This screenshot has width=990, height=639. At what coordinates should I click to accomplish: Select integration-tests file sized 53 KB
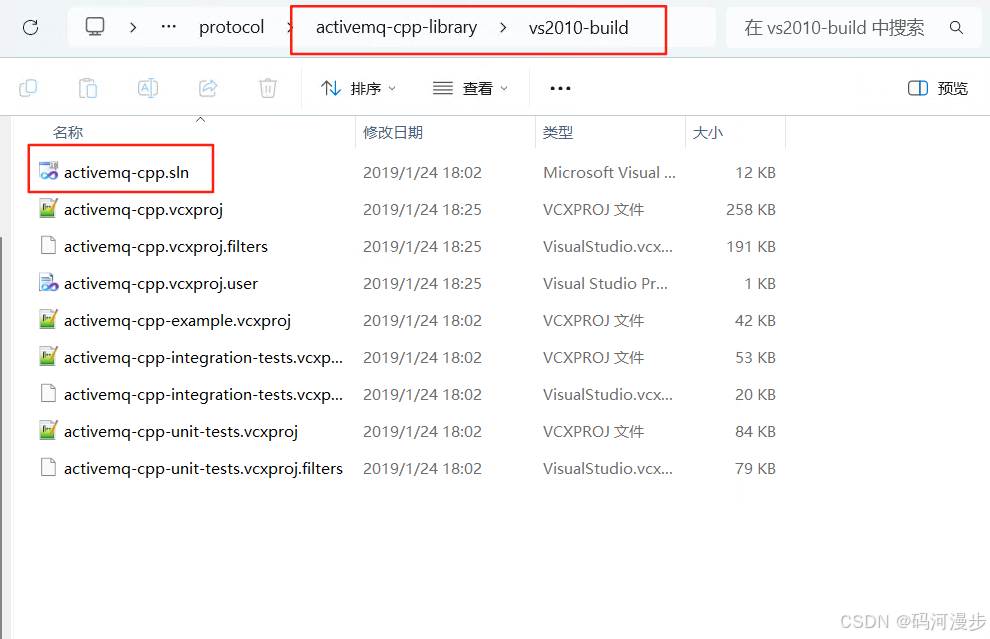[203, 357]
